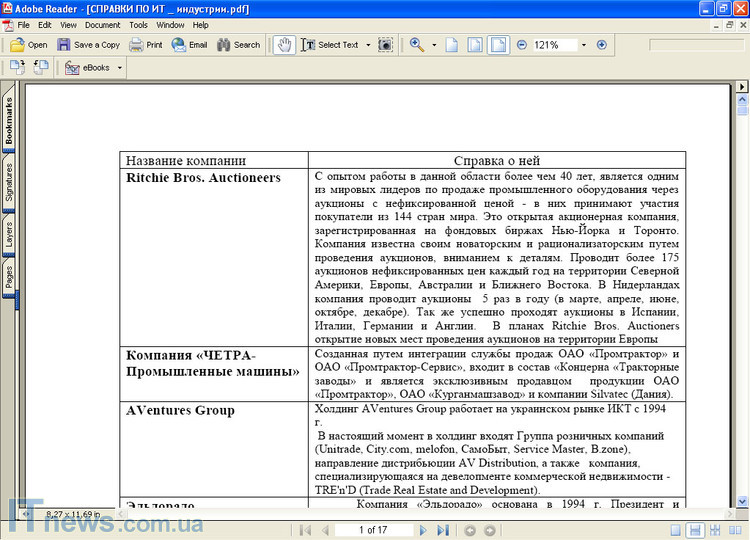Rotate the page counterclockwise
750x540 pixels.
point(41,67)
